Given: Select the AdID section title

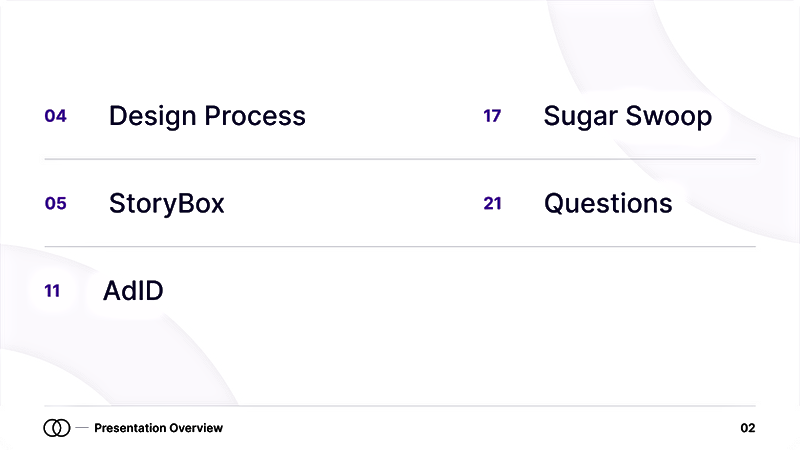Looking at the screenshot, I should 133,292.
